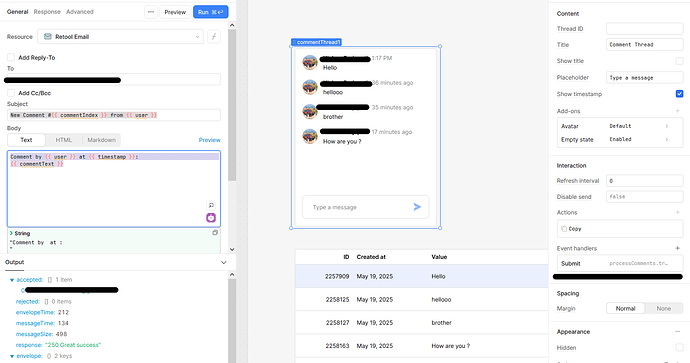This screenshot has height=363, width=690.
Task: Open the Submit event handler
Action: tap(620, 264)
